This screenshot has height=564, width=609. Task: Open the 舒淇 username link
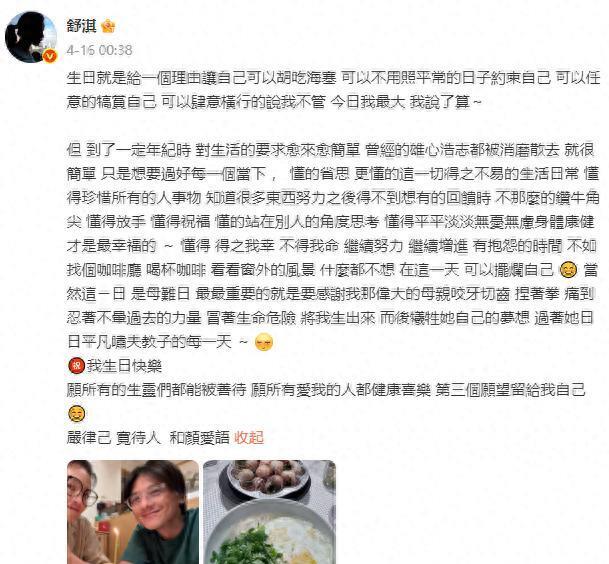82,26
